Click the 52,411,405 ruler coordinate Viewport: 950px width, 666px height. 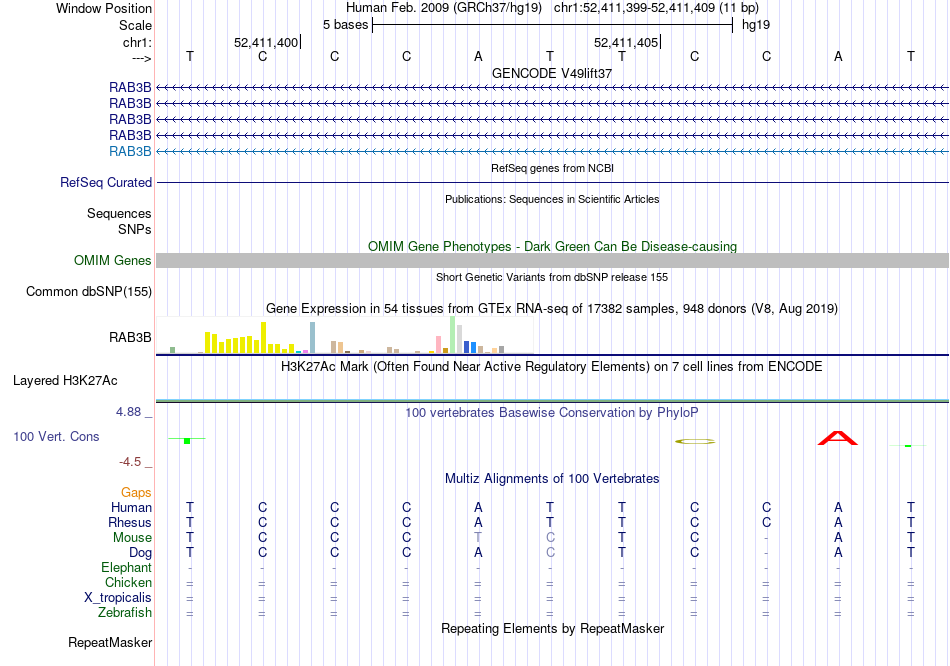pyautogui.click(x=626, y=42)
